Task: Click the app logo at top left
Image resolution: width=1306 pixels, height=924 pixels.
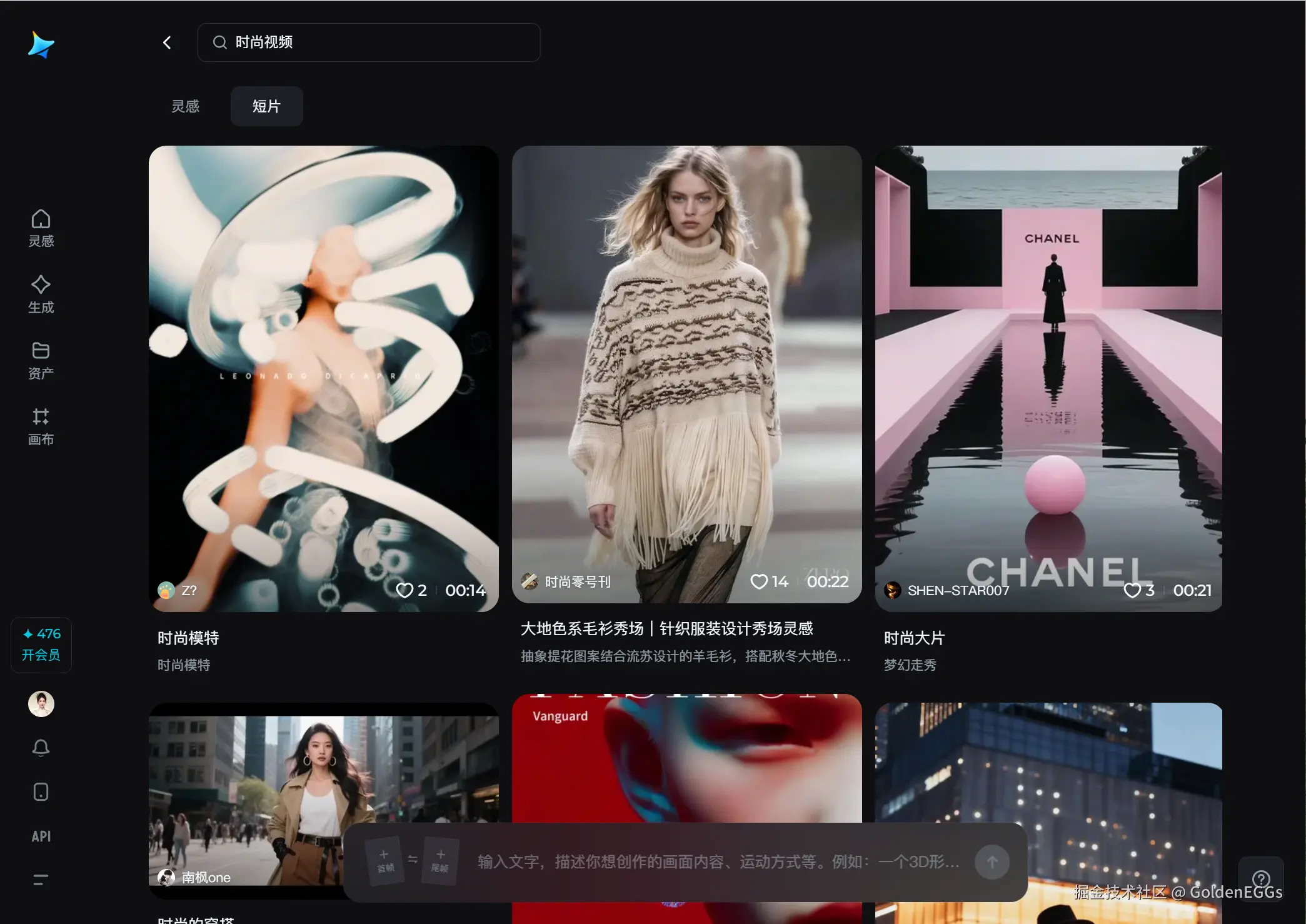Action: pos(41,44)
